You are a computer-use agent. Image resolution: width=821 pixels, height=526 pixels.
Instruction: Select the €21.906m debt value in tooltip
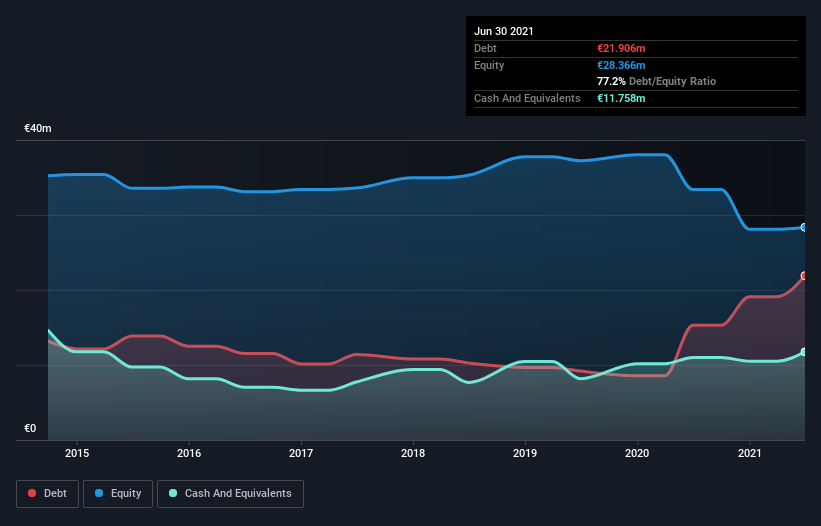click(x=621, y=48)
